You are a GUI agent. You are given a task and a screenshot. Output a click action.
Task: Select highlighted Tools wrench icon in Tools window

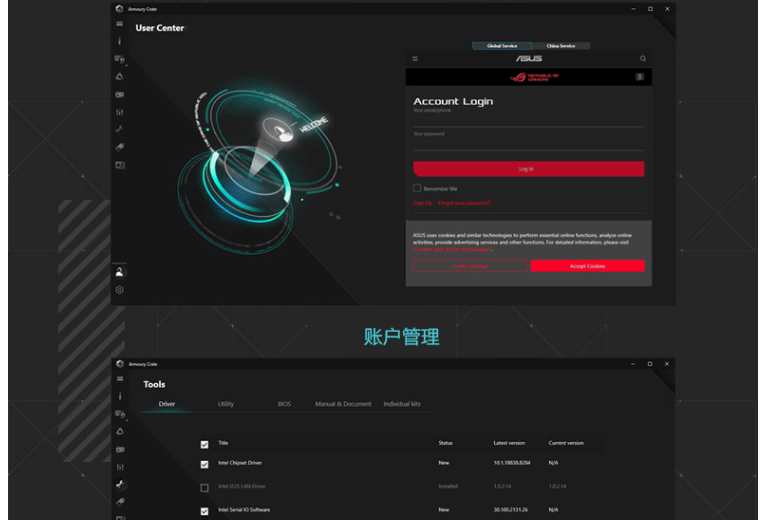point(120,484)
